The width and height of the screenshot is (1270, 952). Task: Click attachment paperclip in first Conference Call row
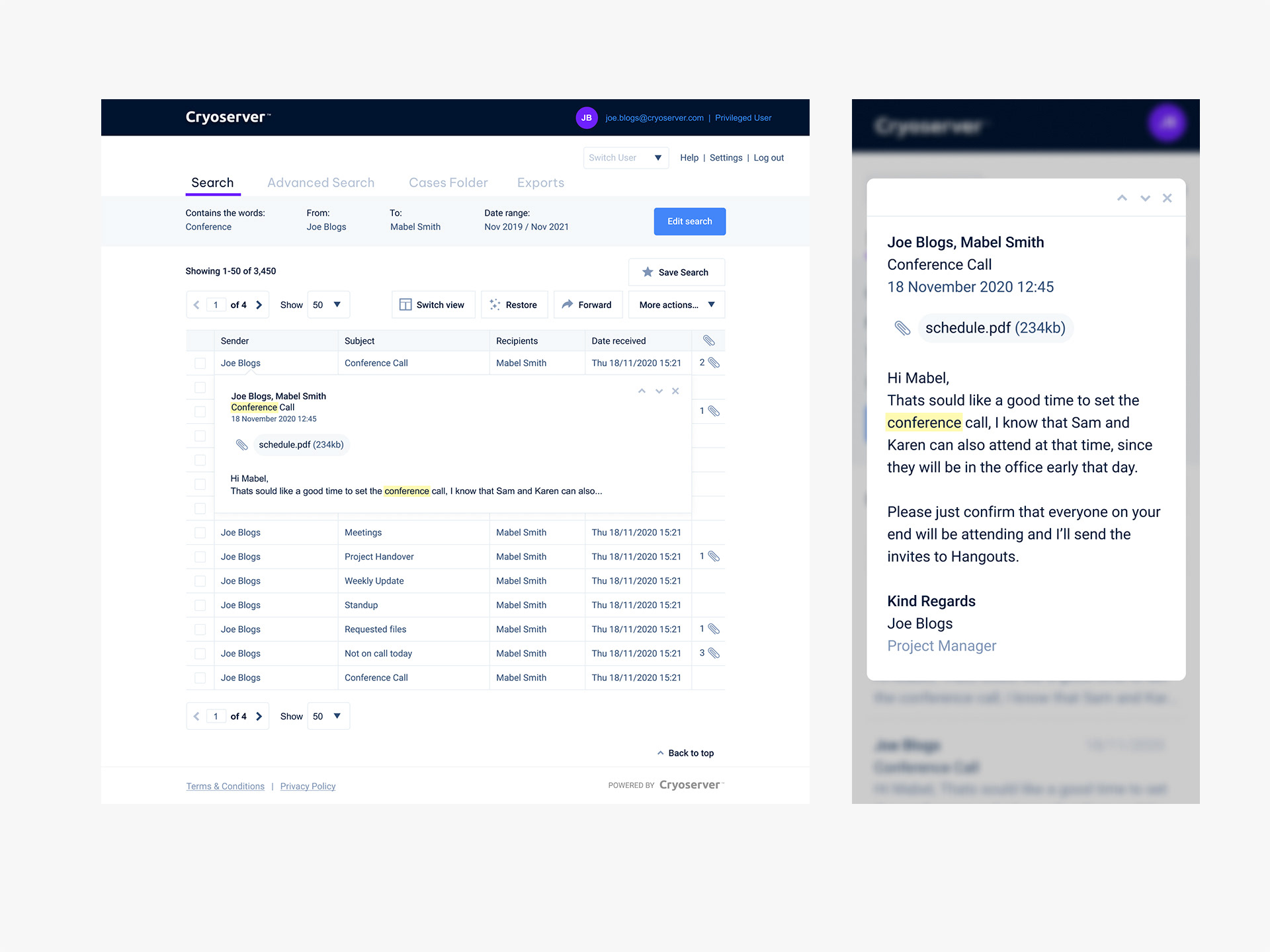(x=714, y=363)
